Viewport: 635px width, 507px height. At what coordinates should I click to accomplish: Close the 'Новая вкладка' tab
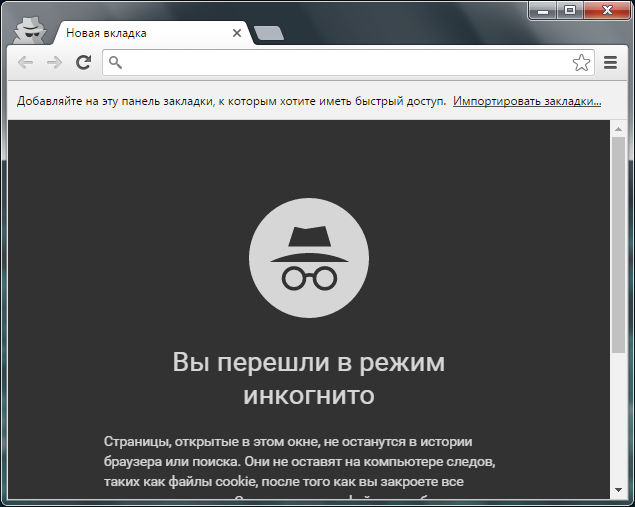coord(237,33)
